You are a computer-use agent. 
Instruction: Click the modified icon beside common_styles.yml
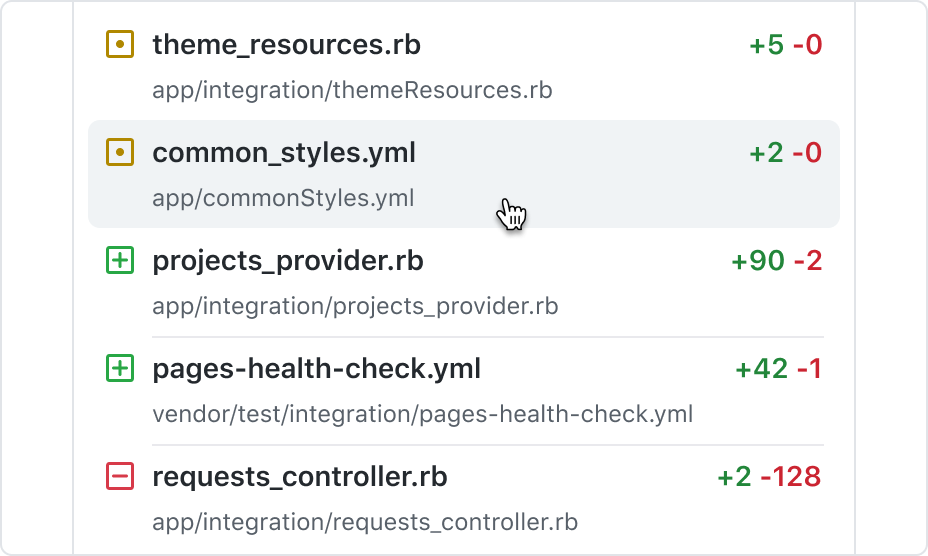120,152
